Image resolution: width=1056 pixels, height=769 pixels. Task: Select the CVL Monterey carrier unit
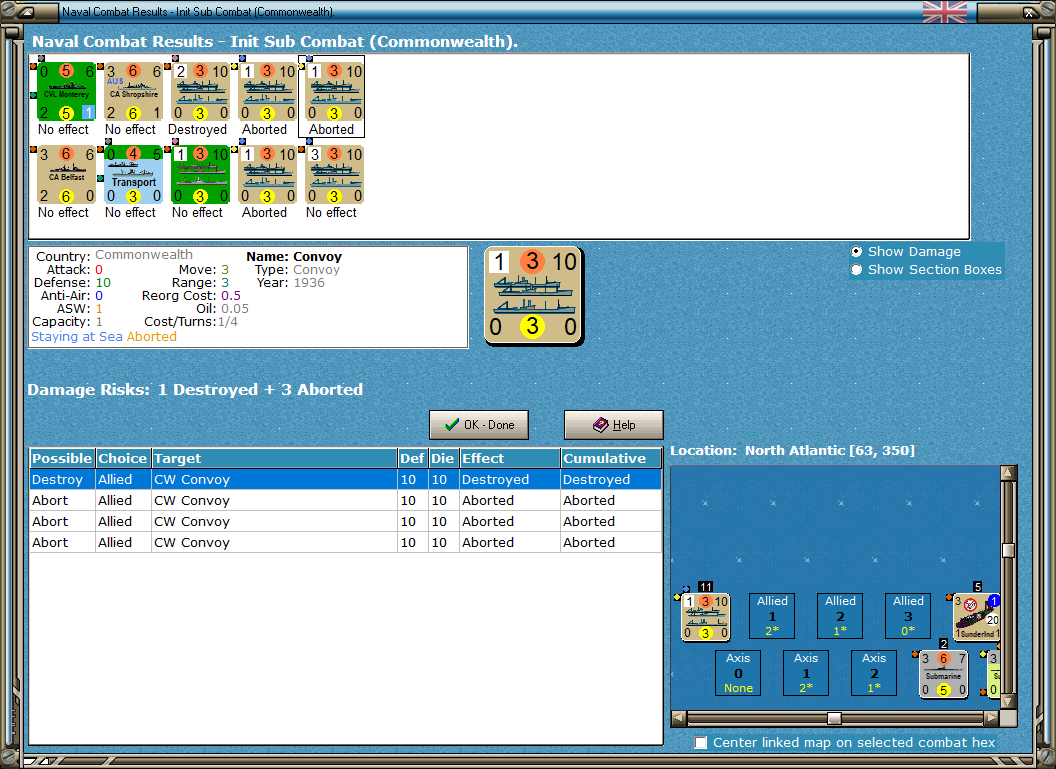(66, 92)
